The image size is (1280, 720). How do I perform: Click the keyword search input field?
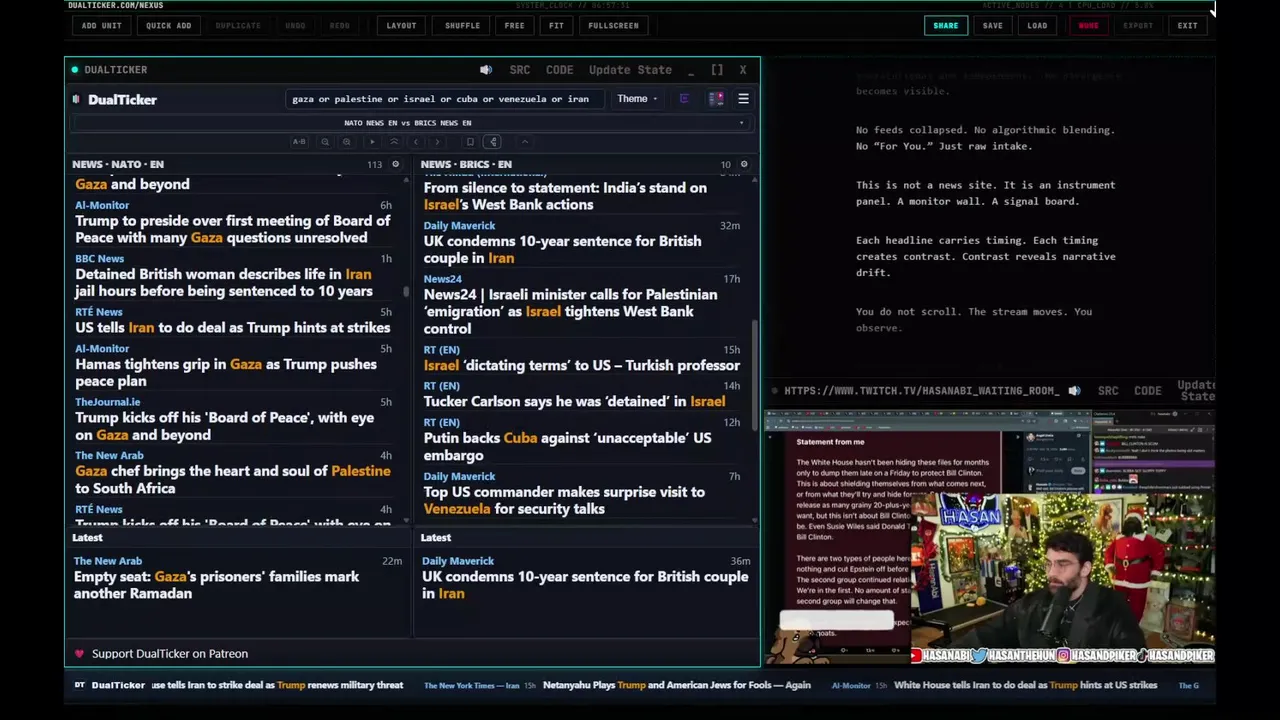point(444,99)
